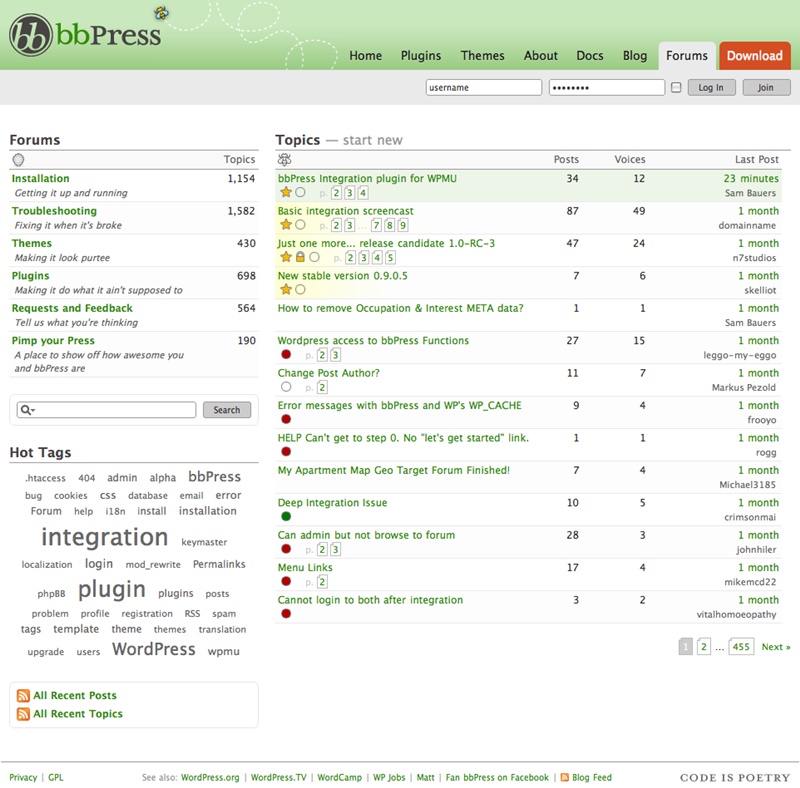Open the Privacy link in the footer
This screenshot has width=800, height=788.
(x=23, y=777)
